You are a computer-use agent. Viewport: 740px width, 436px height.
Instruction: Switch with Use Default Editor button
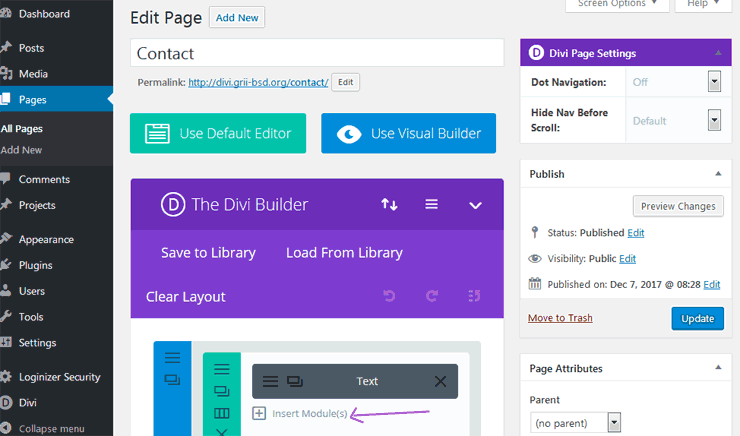[218, 133]
